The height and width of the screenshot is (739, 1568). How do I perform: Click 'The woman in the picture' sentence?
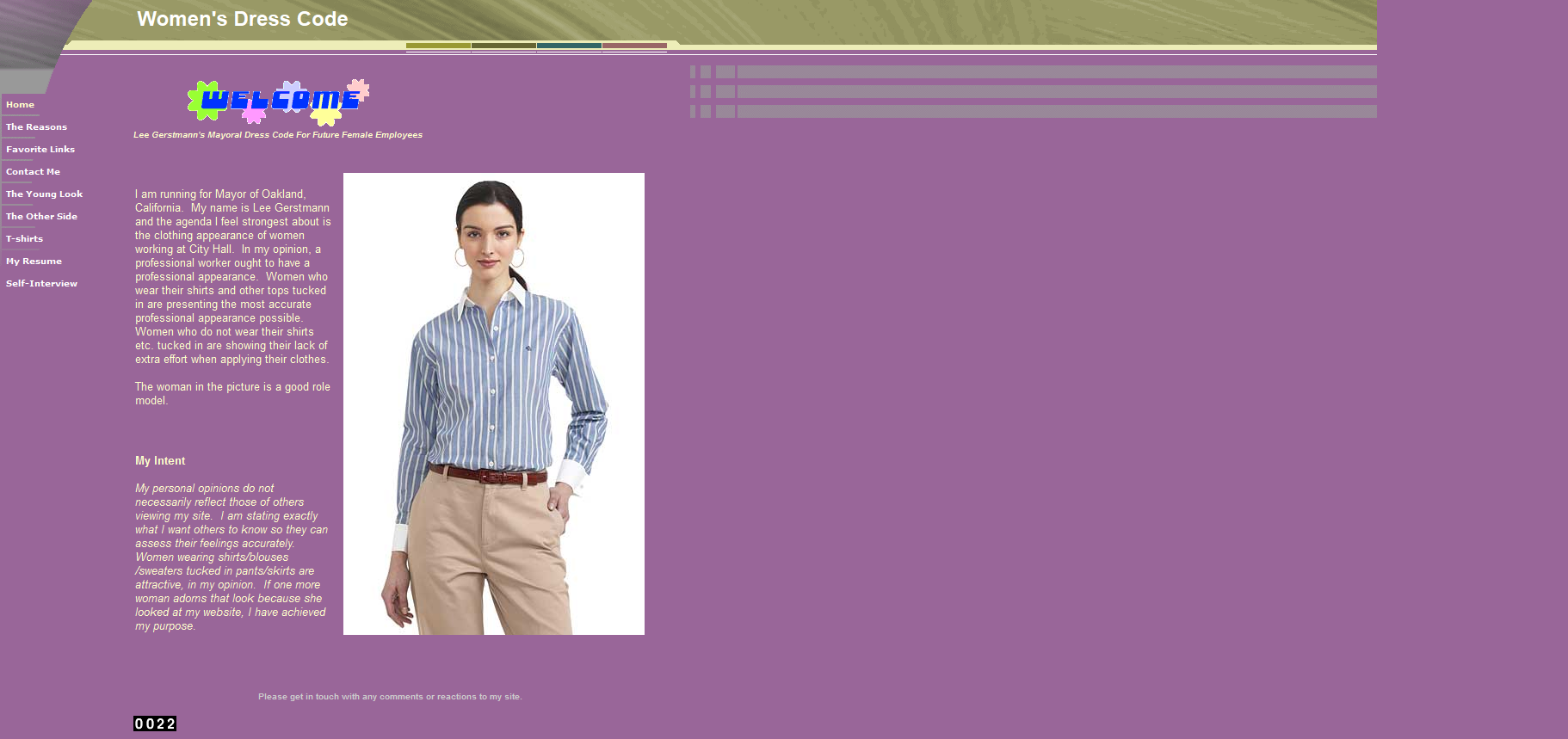232,394
